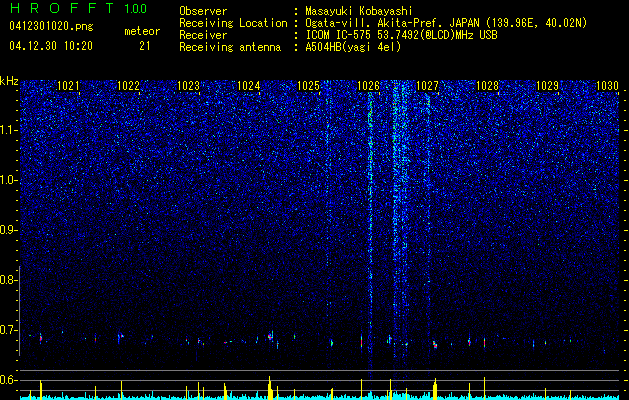Click the A504HB(yagi 4el) antenna text

coord(353,47)
